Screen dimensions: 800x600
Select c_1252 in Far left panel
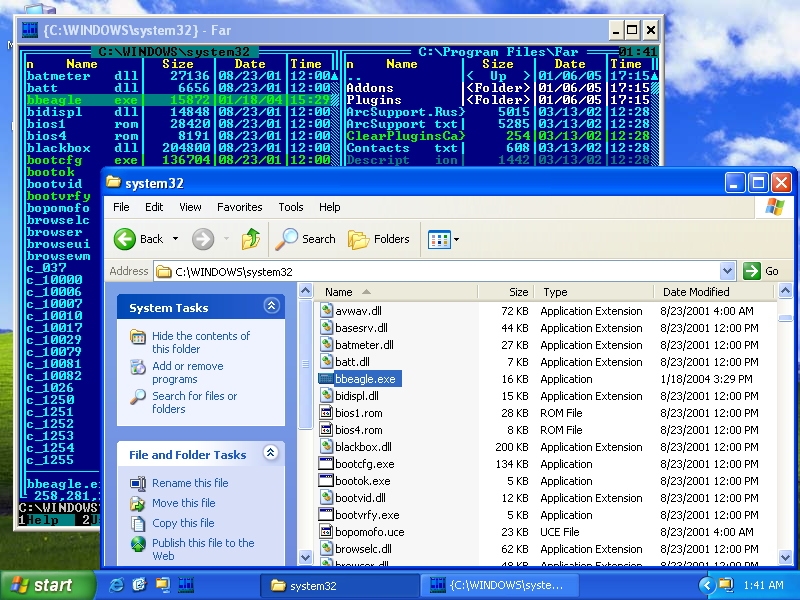(x=50, y=423)
